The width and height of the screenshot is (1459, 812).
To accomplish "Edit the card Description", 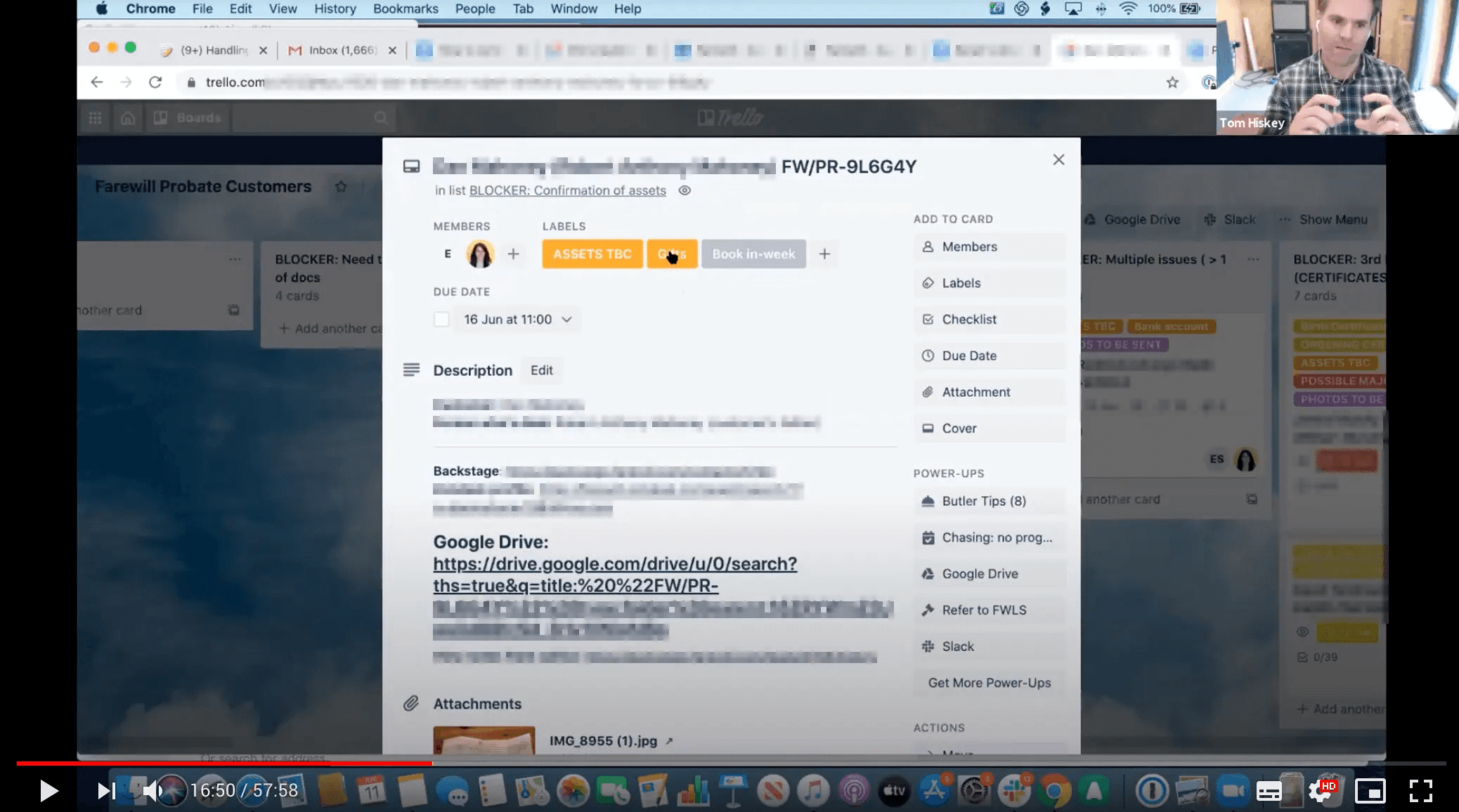I will [541, 370].
